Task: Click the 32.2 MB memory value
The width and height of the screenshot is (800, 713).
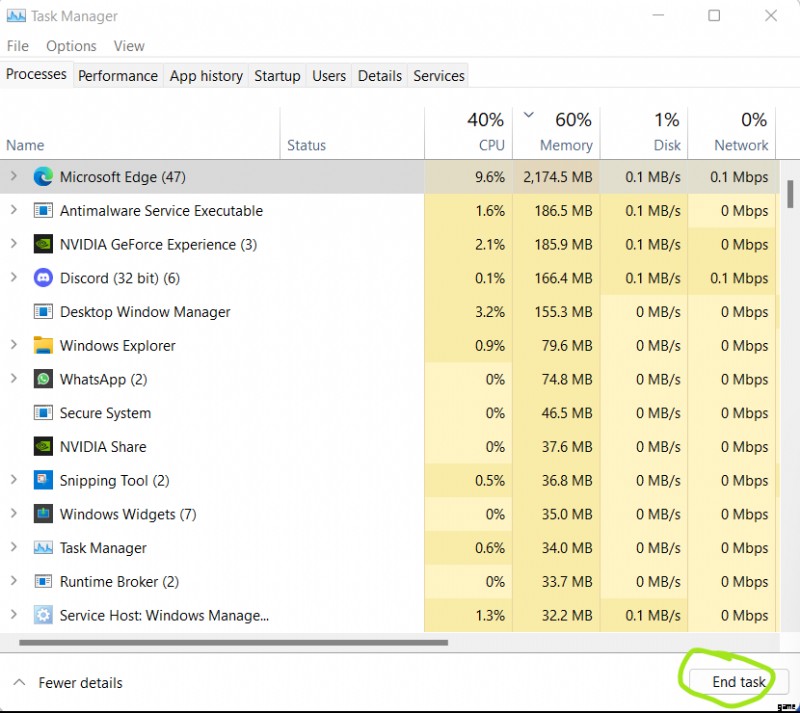Action: pos(567,615)
